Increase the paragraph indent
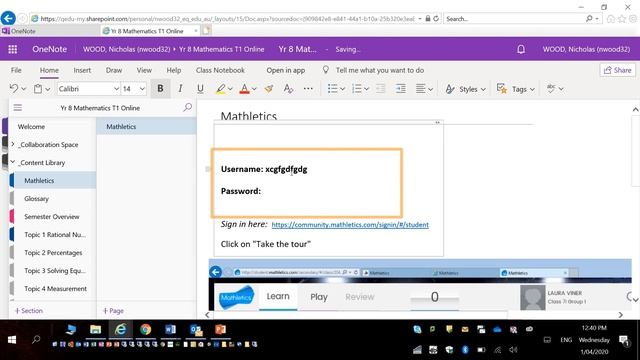 (400, 89)
